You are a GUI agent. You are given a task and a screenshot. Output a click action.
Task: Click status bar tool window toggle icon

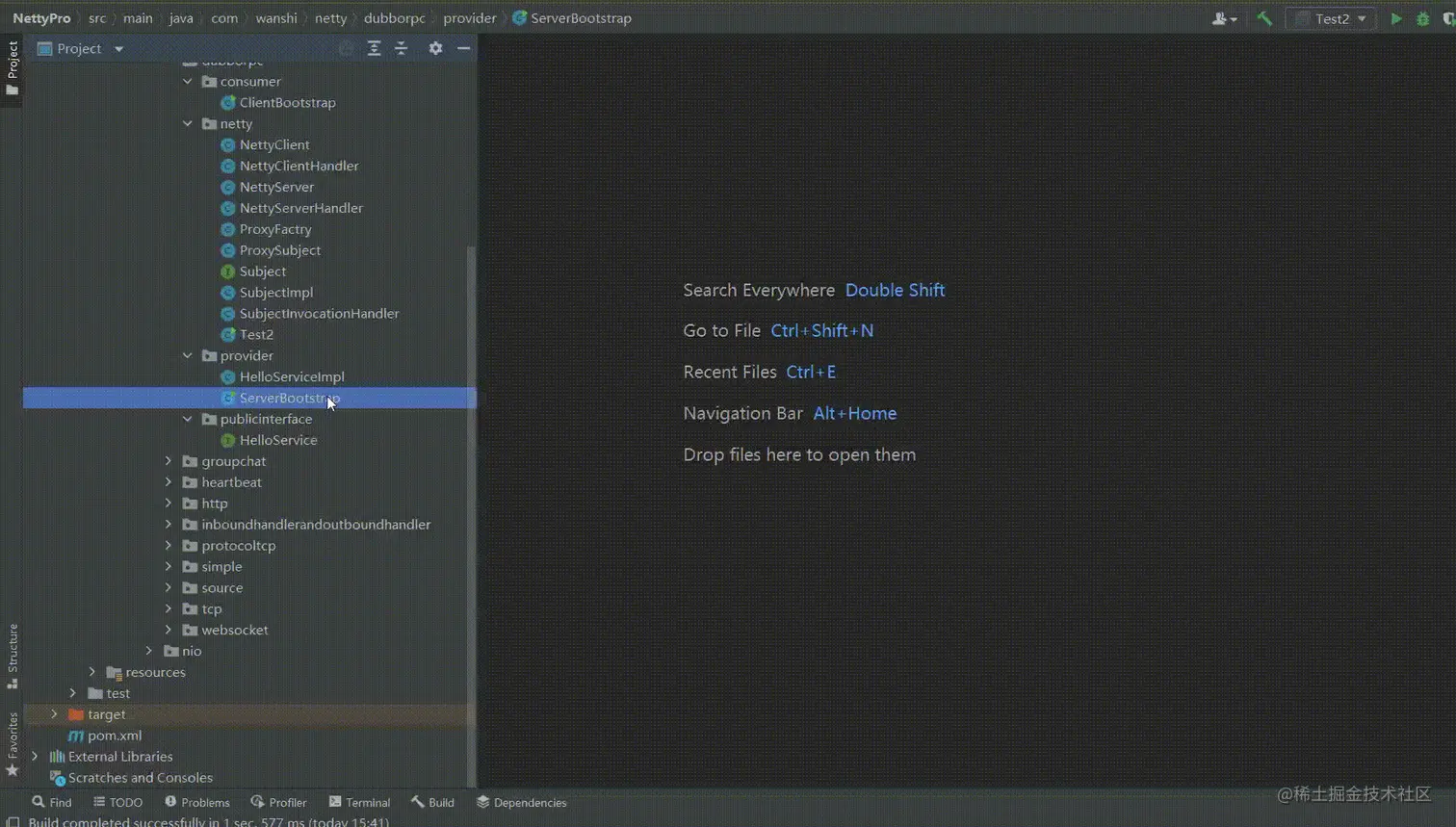point(13,822)
